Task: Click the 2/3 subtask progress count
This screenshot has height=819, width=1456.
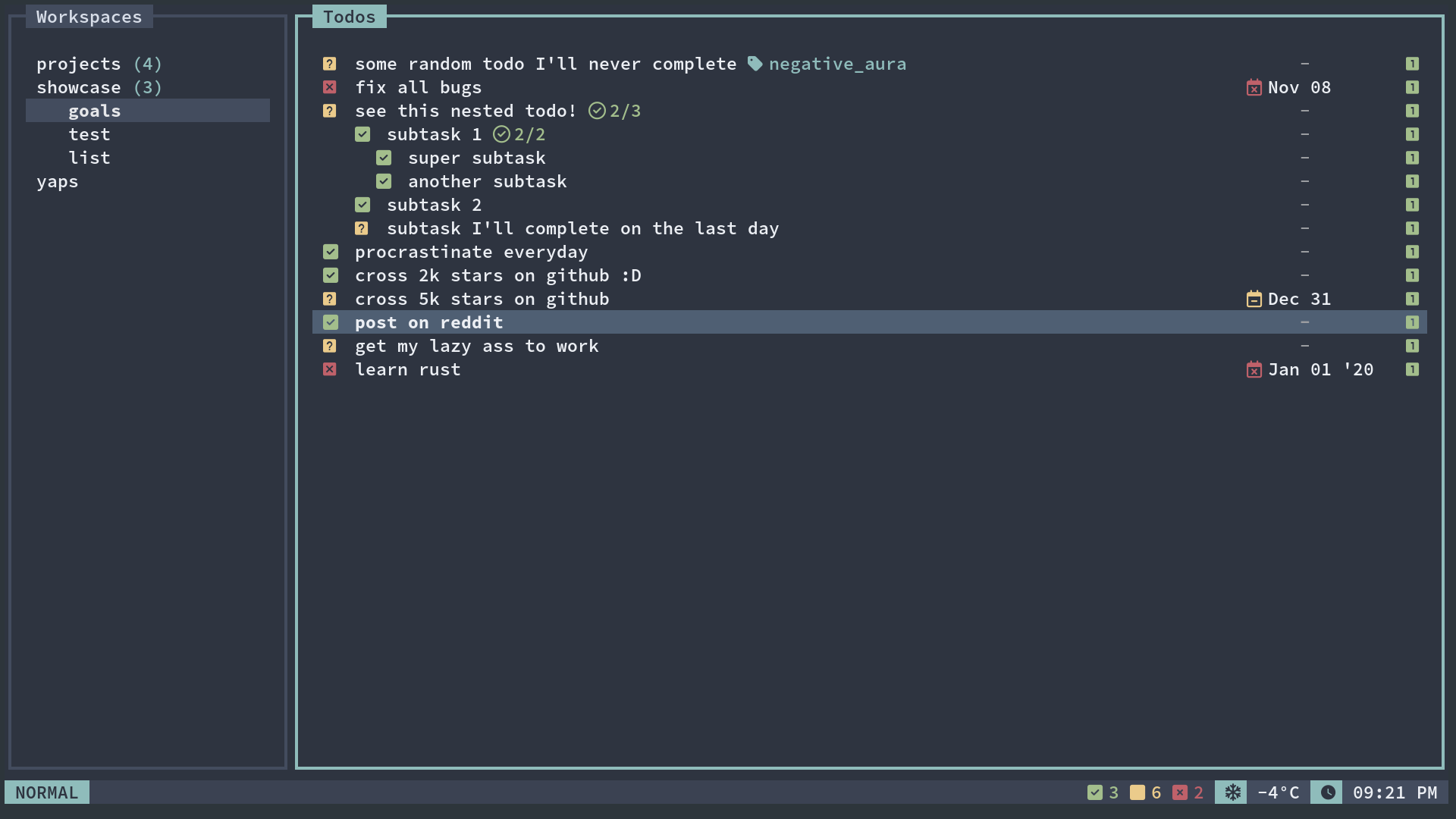Action: (x=626, y=111)
